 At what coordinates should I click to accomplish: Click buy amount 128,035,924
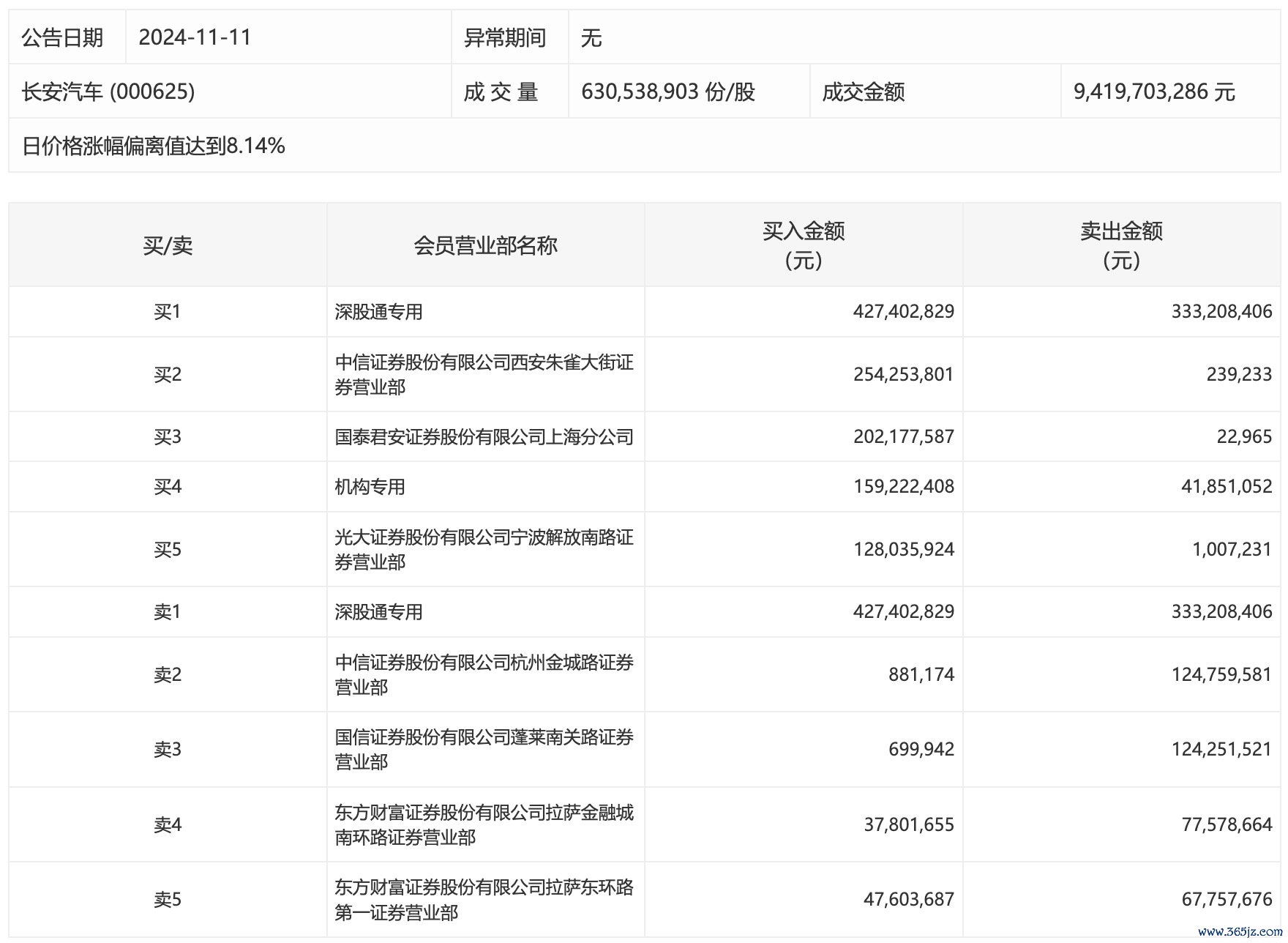(x=904, y=549)
